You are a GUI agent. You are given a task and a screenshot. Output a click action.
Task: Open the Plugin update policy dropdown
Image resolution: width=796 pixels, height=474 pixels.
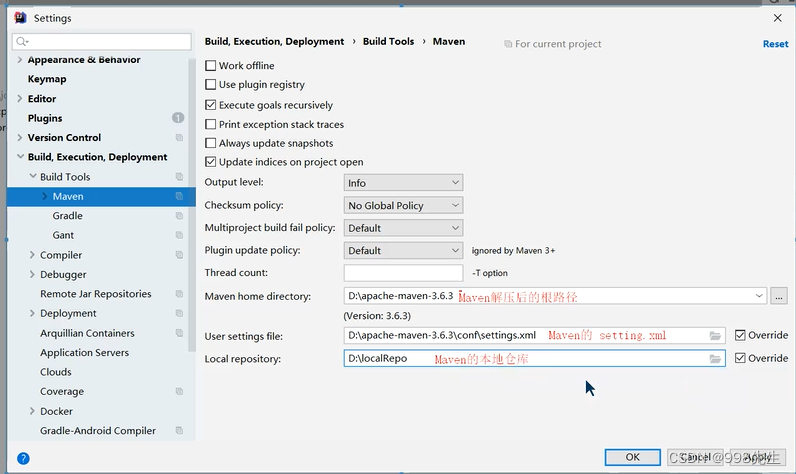pyautogui.click(x=403, y=250)
